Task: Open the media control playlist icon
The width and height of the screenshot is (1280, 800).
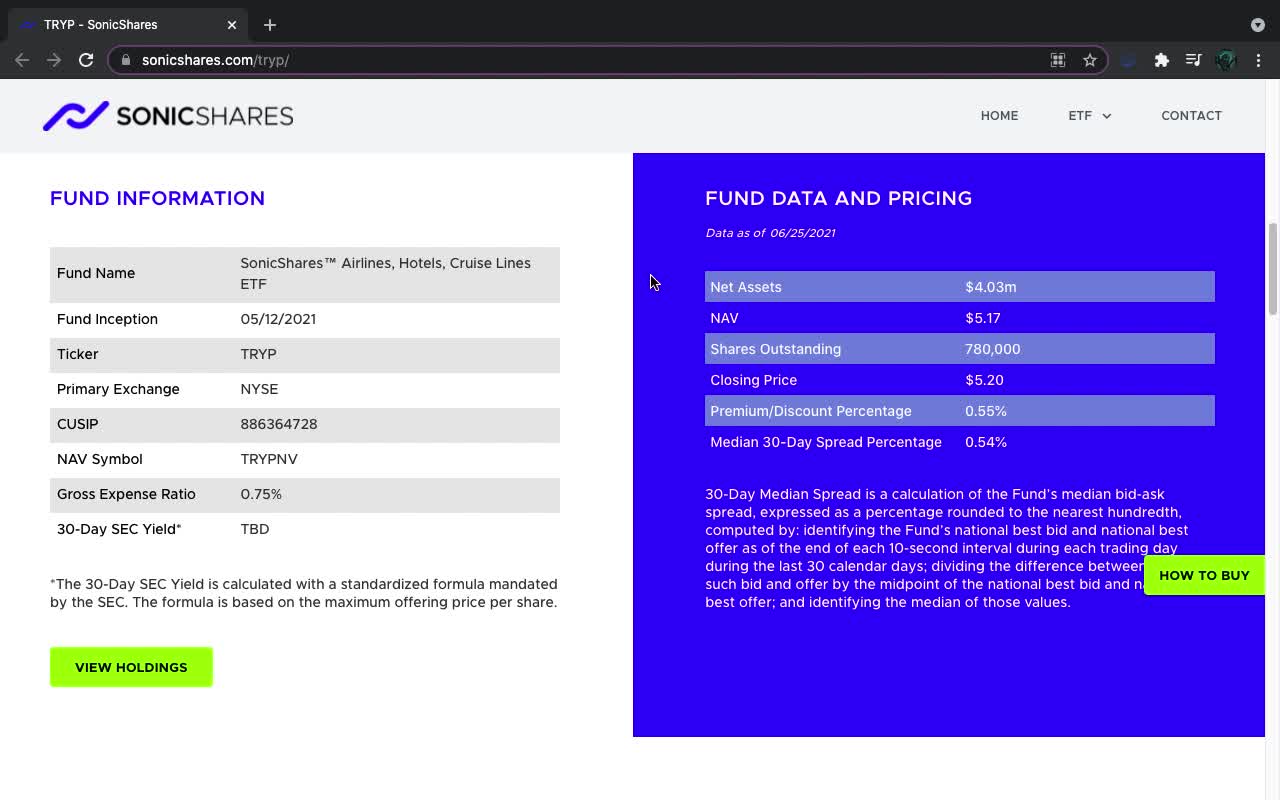Action: [x=1194, y=60]
